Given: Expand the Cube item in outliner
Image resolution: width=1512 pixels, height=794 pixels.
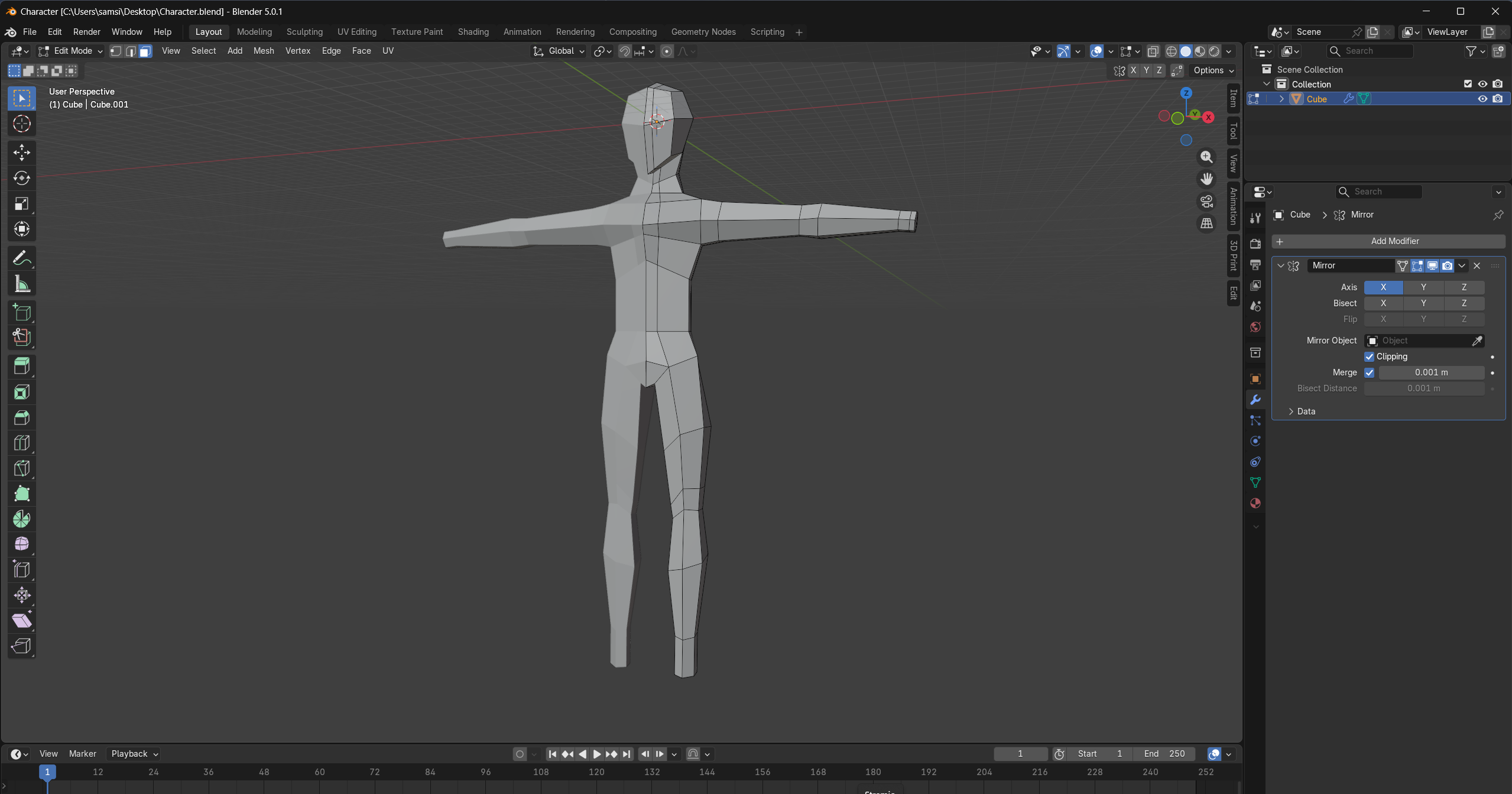Looking at the screenshot, I should pyautogui.click(x=1281, y=99).
